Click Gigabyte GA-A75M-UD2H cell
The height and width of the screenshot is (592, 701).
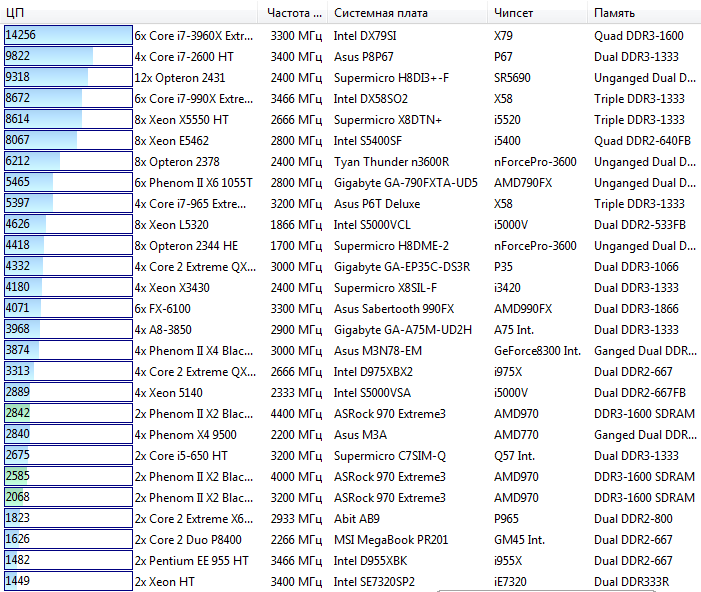tap(403, 330)
